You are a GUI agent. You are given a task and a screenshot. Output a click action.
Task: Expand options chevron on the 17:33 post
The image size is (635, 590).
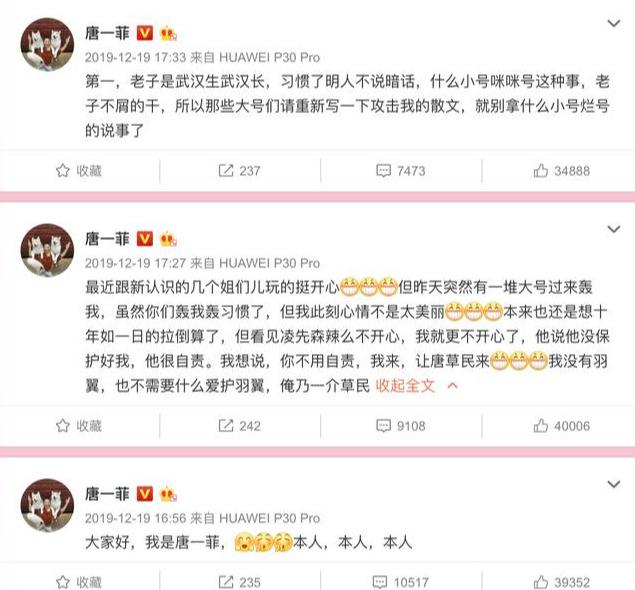click(x=614, y=23)
